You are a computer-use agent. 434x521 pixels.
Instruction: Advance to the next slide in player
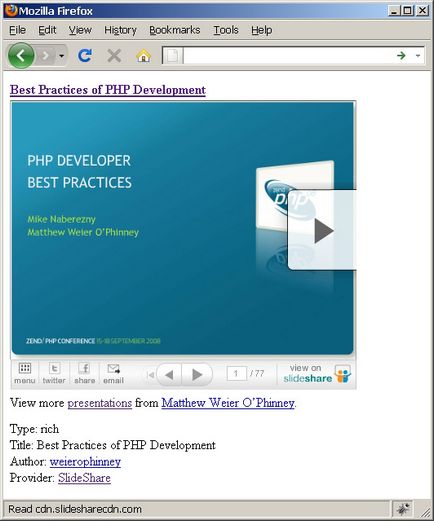tap(197, 375)
